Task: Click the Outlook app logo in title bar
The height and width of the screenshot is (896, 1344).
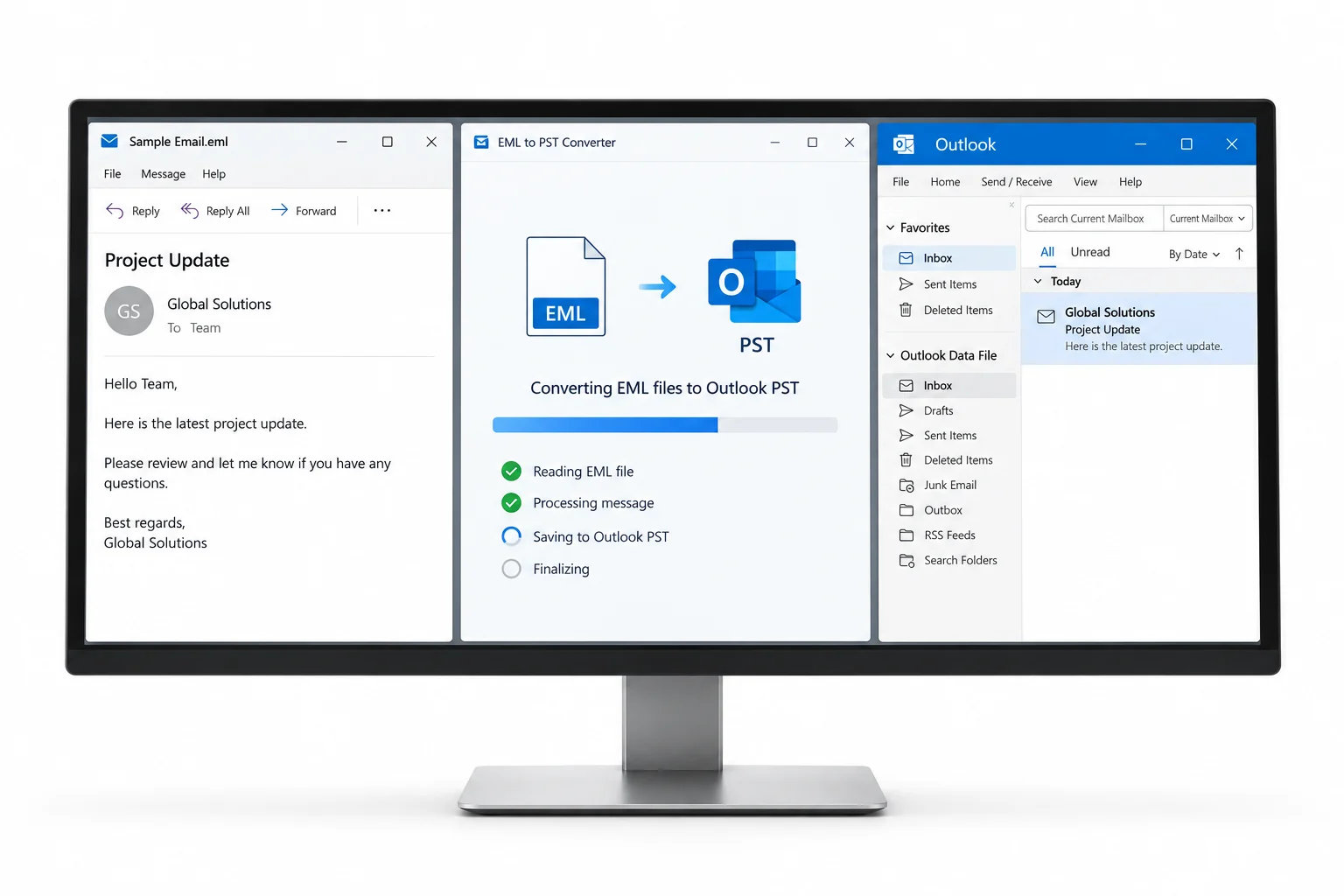Action: [x=903, y=144]
